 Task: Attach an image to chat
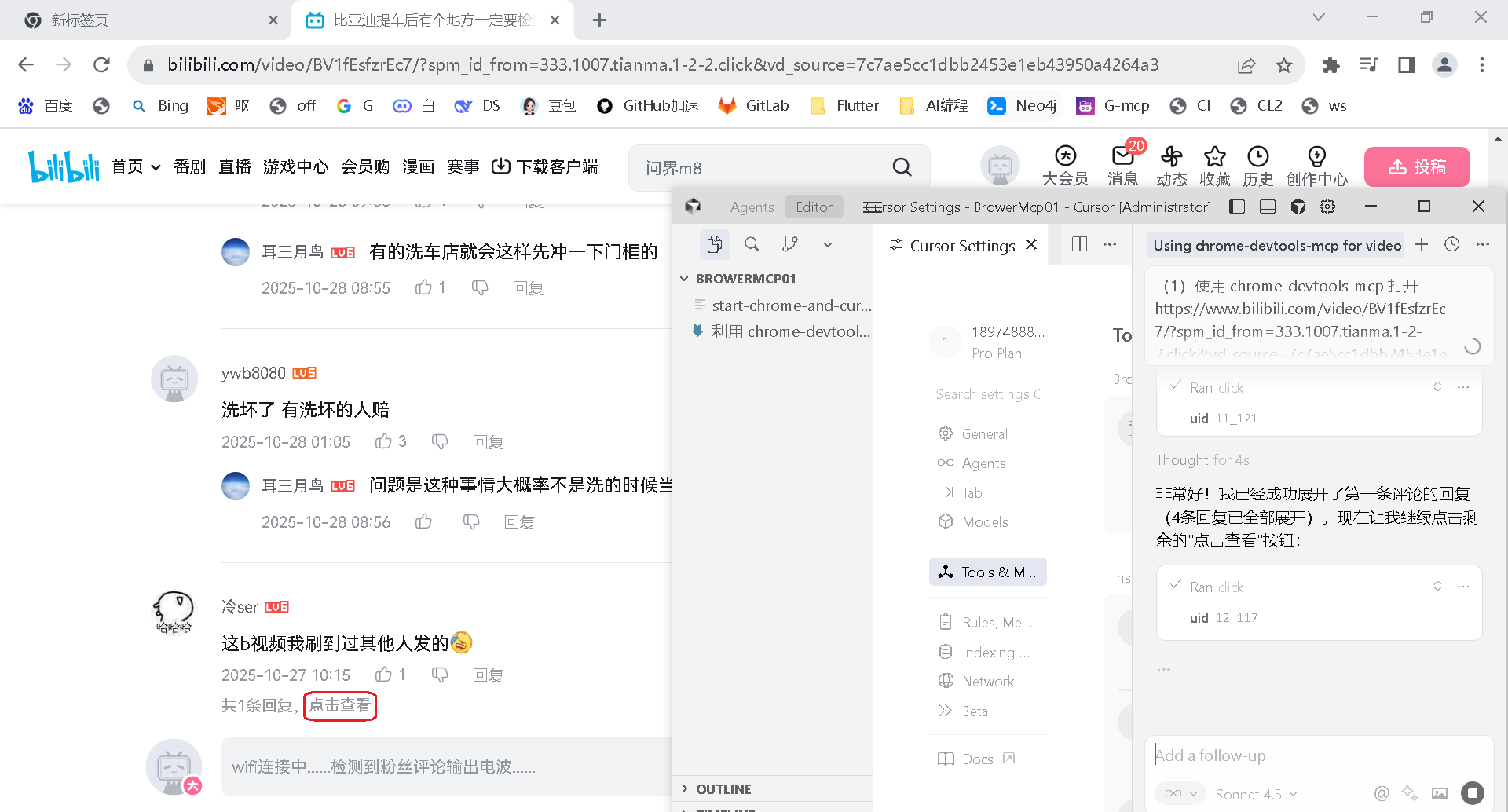click(x=1440, y=793)
